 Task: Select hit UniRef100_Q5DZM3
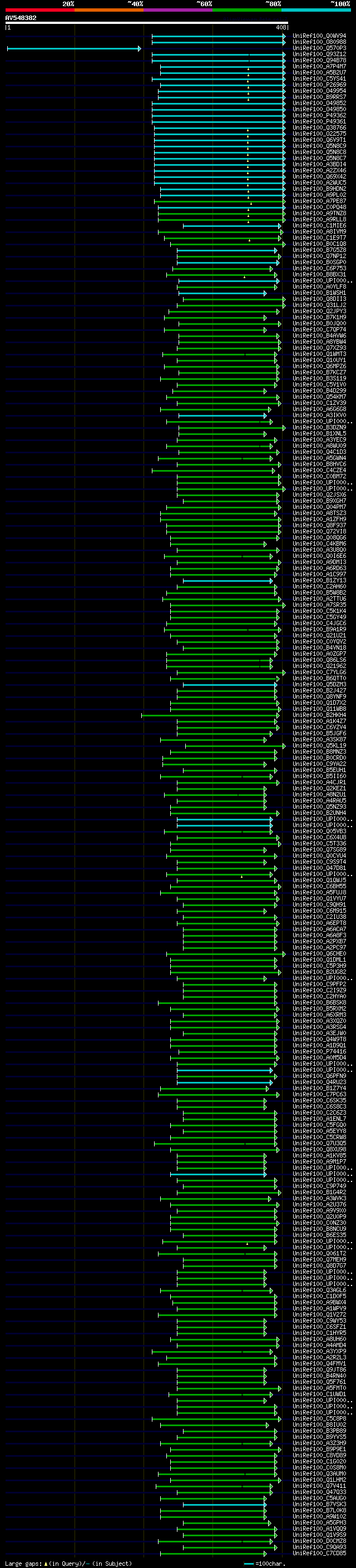319,684
